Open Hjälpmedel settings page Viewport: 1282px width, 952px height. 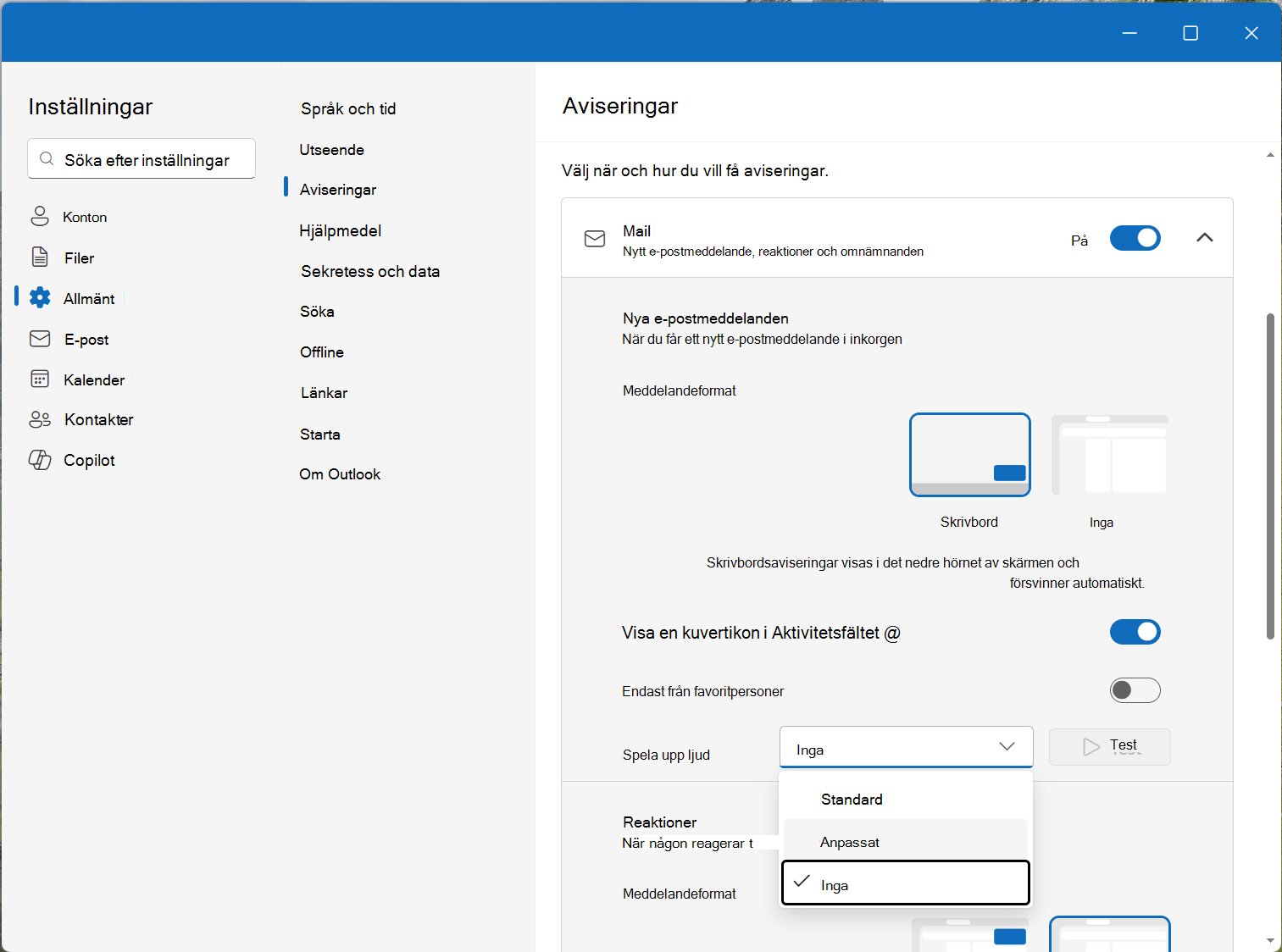(340, 230)
